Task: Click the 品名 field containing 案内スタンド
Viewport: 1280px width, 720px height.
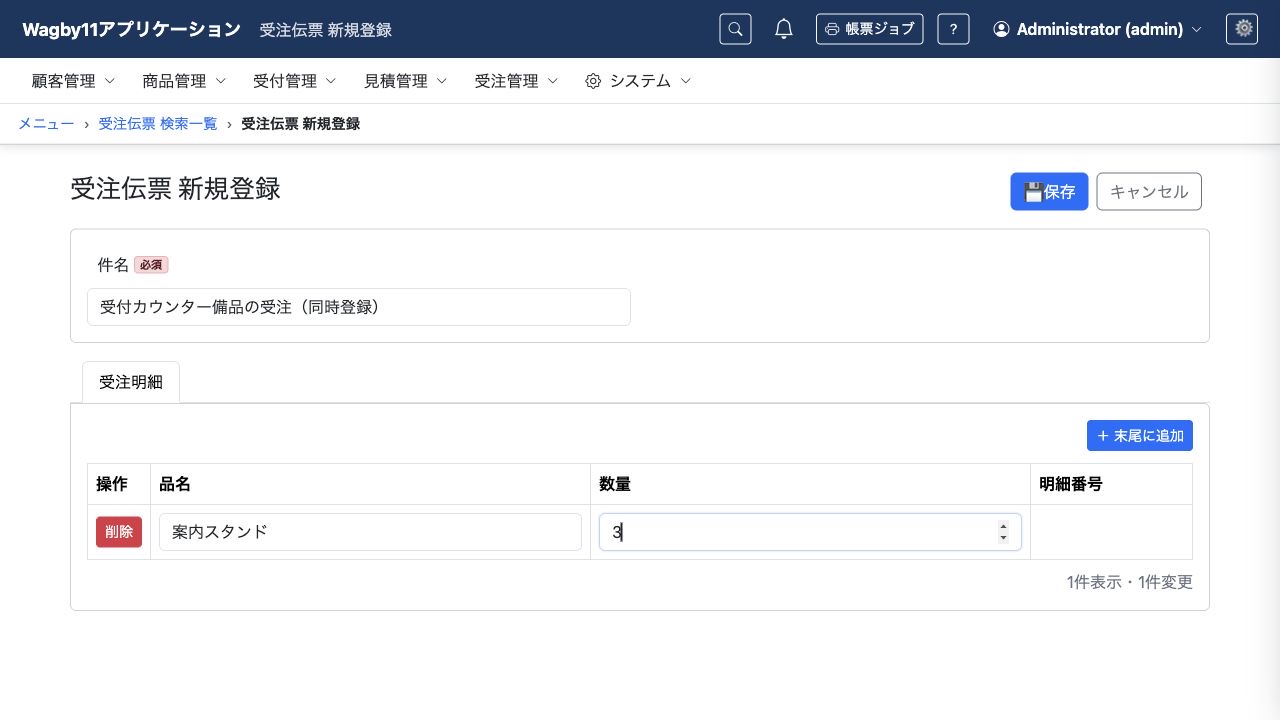Action: coord(370,532)
